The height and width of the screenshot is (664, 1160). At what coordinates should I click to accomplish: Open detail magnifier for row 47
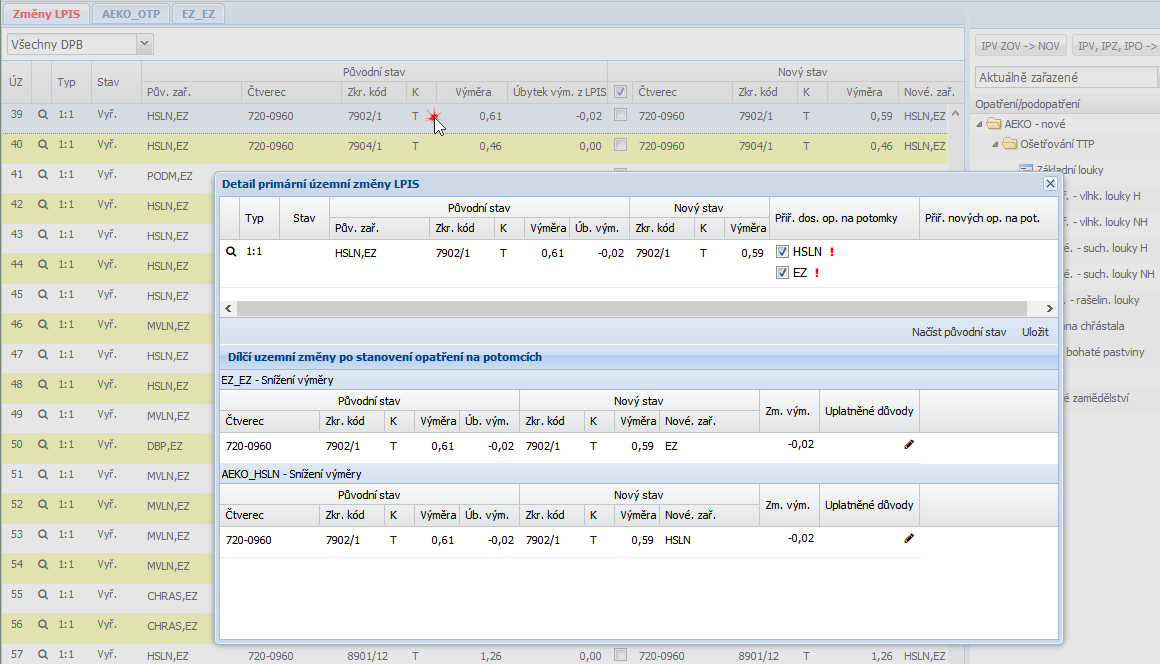click(43, 354)
